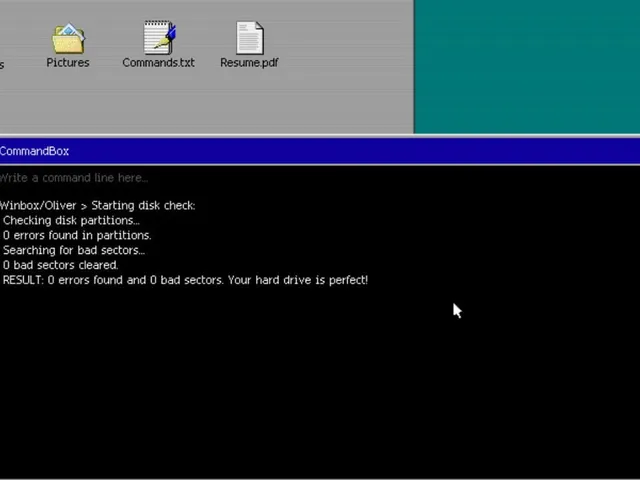Viewport: 640px width, 480px height.
Task: Click the "Searching for bad sectors..." line
Action: 74,250
